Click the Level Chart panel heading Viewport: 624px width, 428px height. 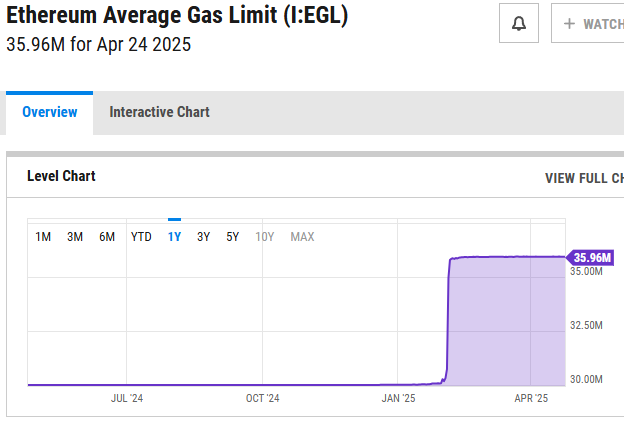(x=61, y=176)
